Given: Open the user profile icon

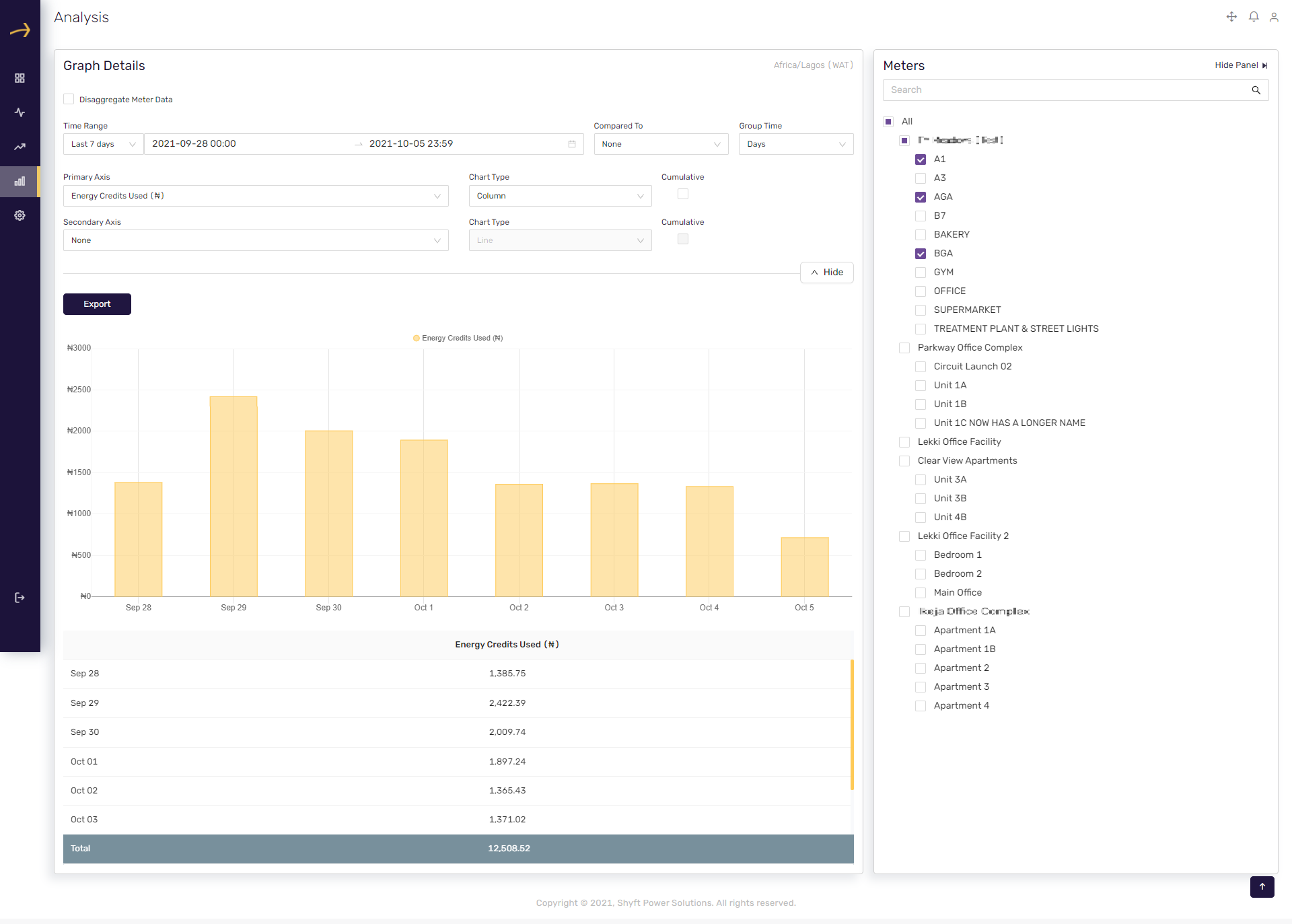Looking at the screenshot, I should pyautogui.click(x=1274, y=17).
